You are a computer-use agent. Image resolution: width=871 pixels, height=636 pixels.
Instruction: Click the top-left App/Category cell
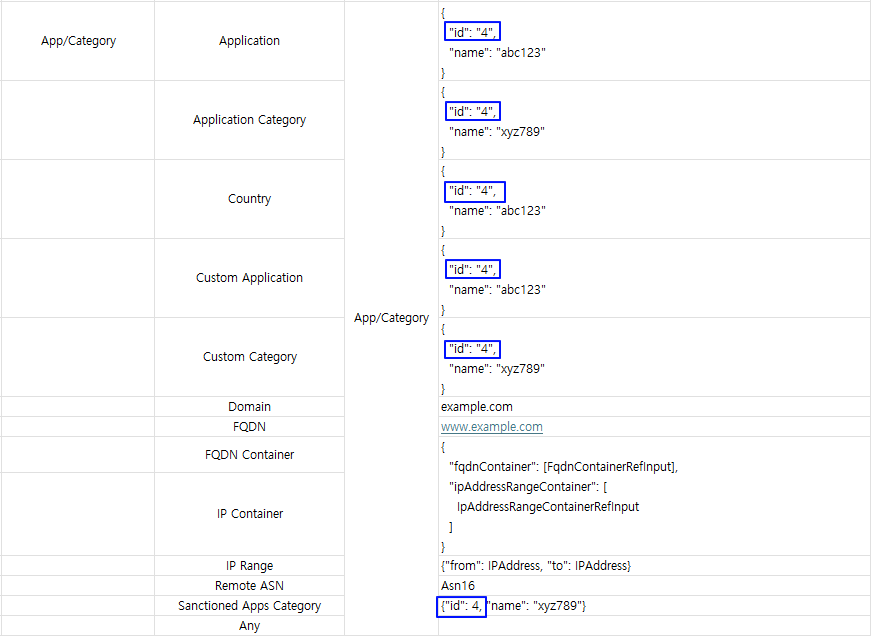(78, 41)
